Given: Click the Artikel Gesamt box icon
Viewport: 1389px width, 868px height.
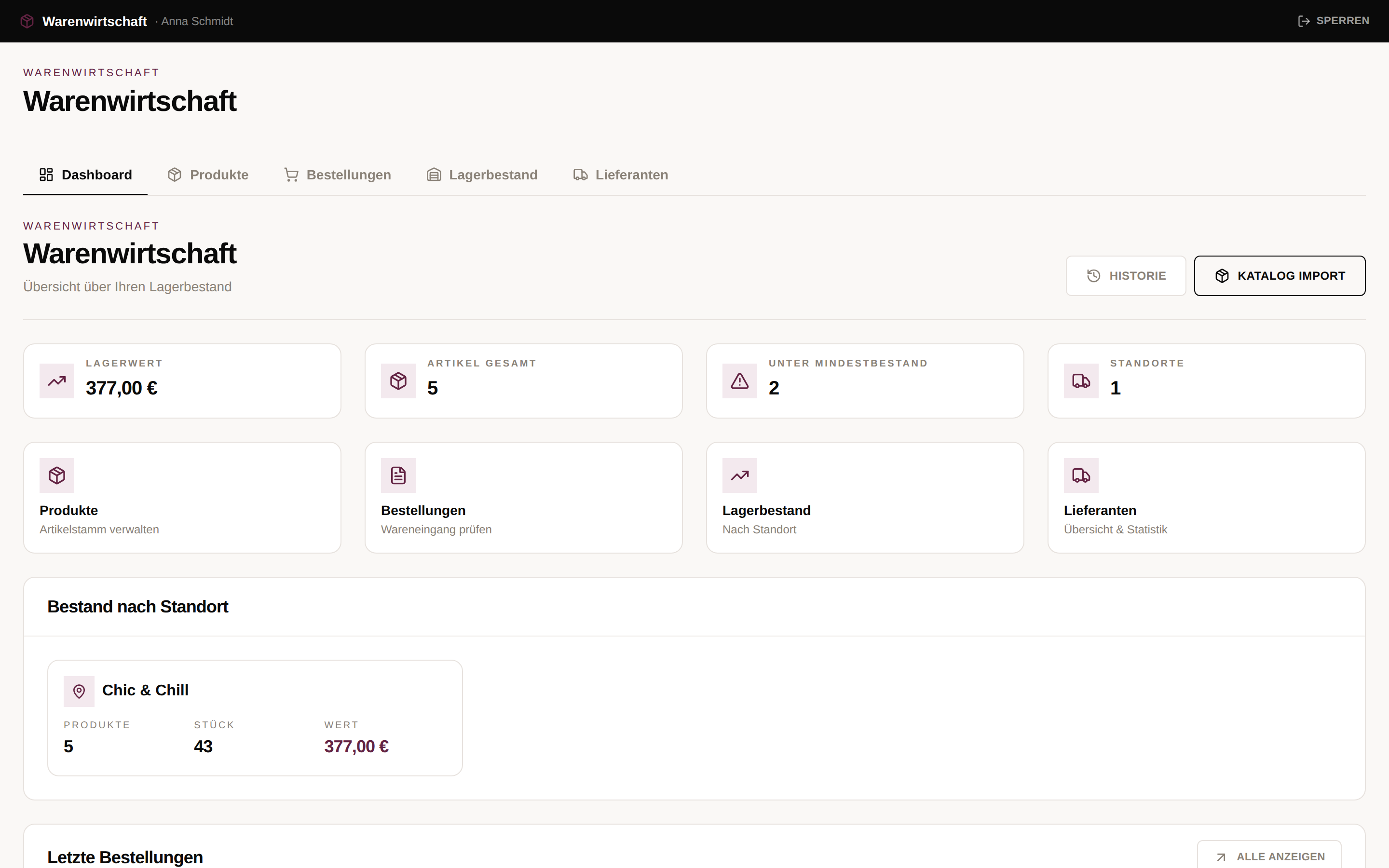Looking at the screenshot, I should (x=398, y=380).
